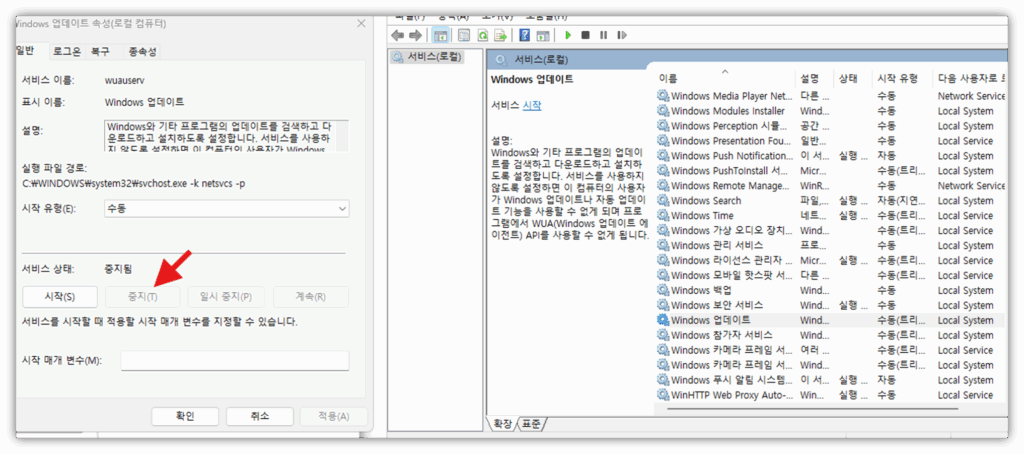The image size is (1024, 454).
Task: Click the gear icon beside Windows Remote Manage...
Action: (x=663, y=186)
